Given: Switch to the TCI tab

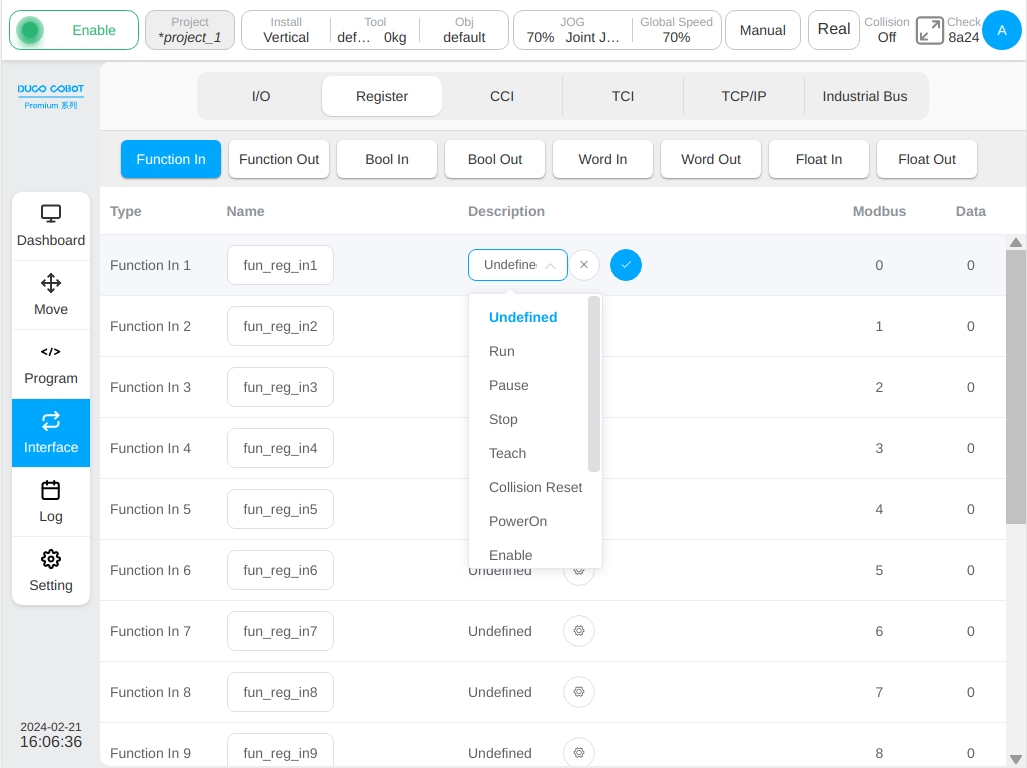Looking at the screenshot, I should click(x=623, y=96).
